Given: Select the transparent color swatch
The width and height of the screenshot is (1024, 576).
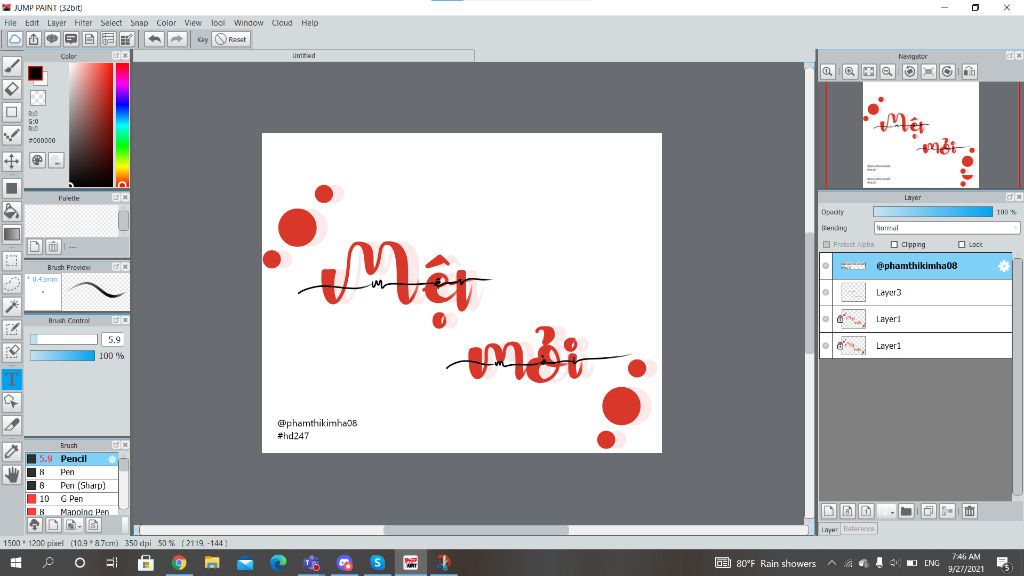Looking at the screenshot, I should tap(38, 98).
